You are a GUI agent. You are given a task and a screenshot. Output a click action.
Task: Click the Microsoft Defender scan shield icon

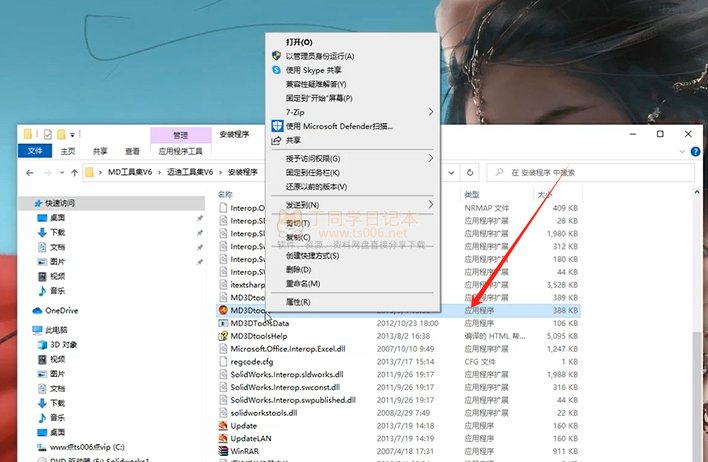(x=277, y=127)
